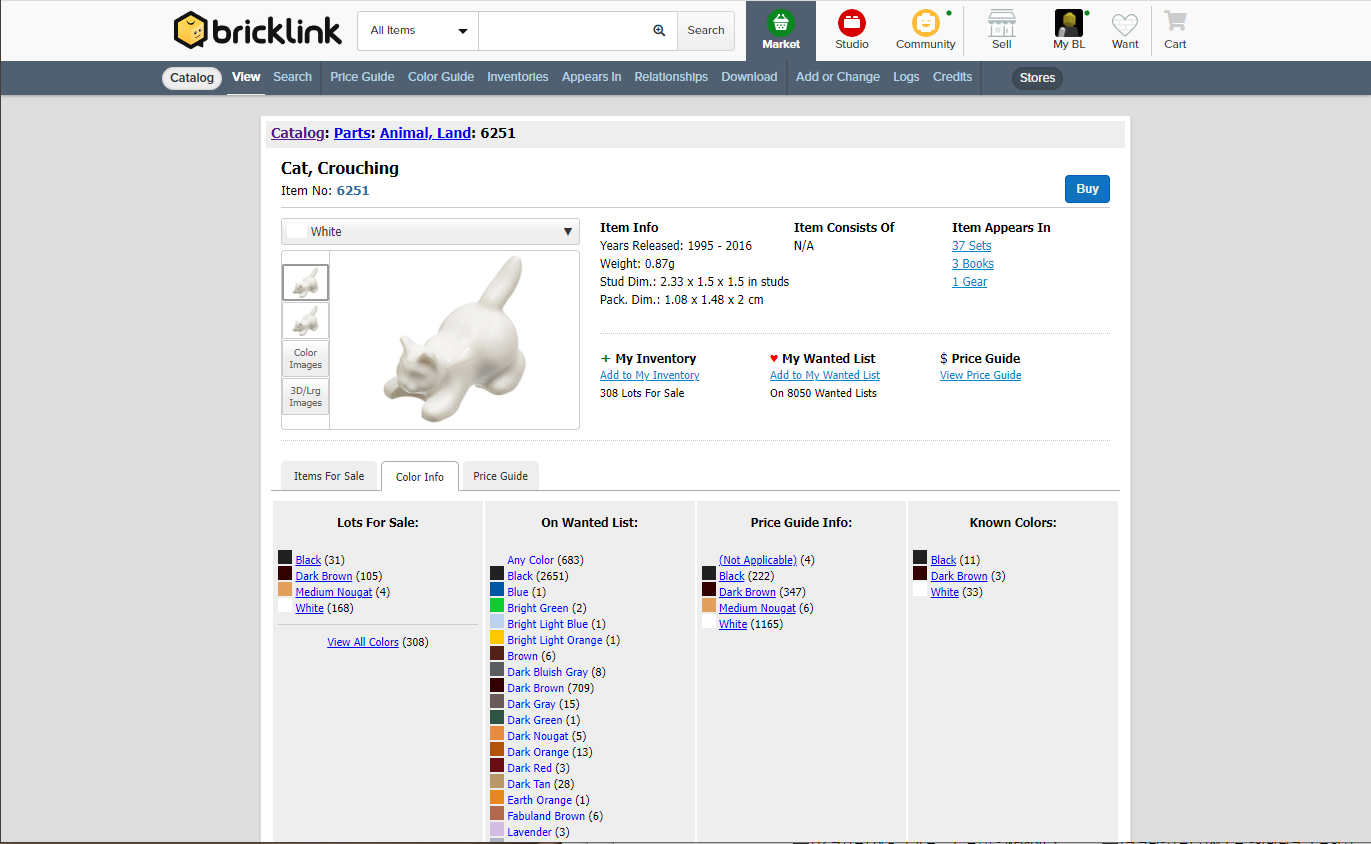Open the Inventories menu item

(518, 77)
